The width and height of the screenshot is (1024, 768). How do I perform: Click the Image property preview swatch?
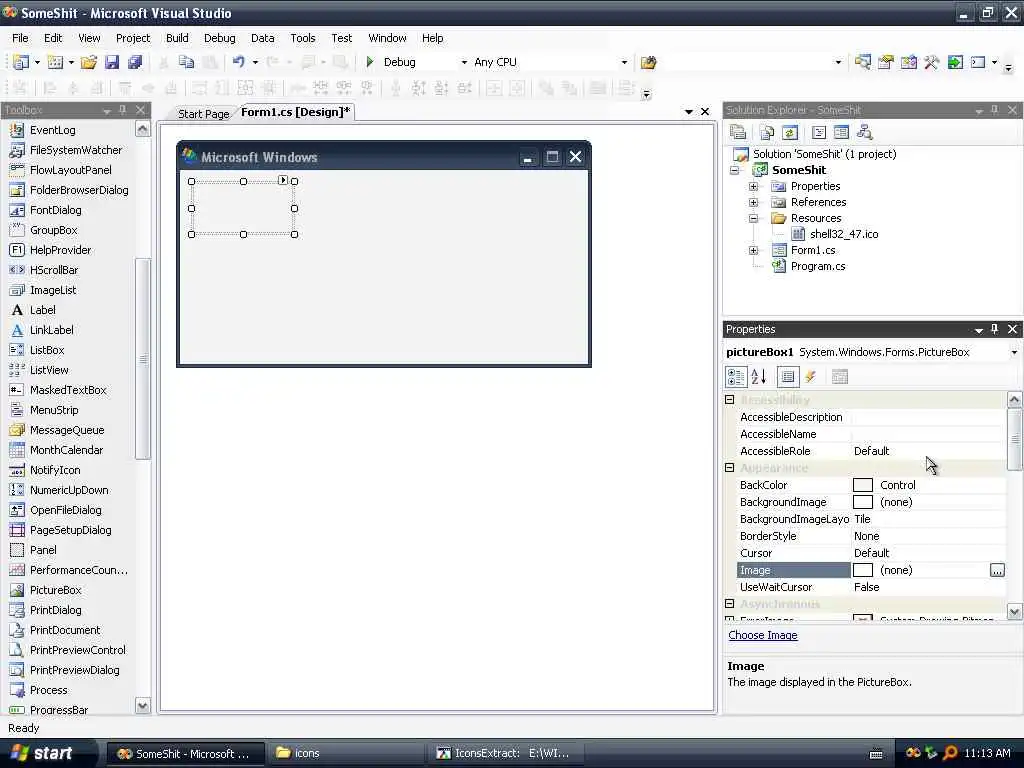click(x=863, y=570)
